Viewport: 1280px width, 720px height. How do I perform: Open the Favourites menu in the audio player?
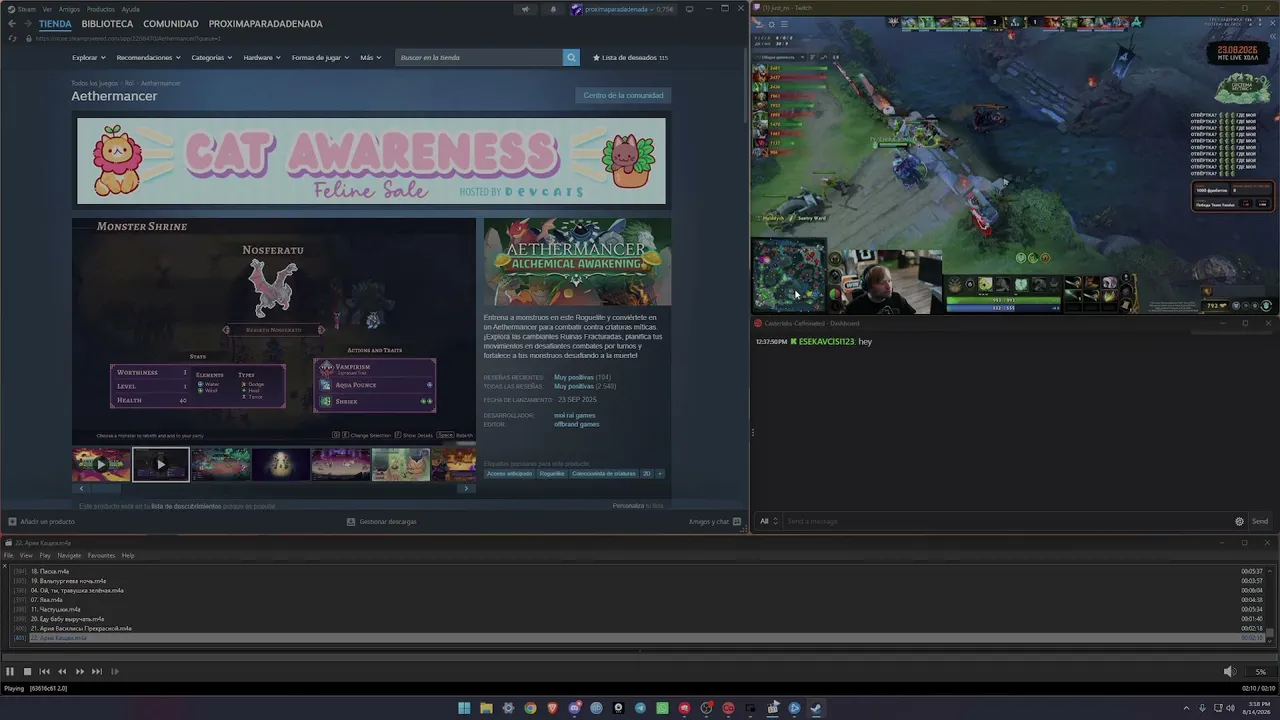[101, 556]
